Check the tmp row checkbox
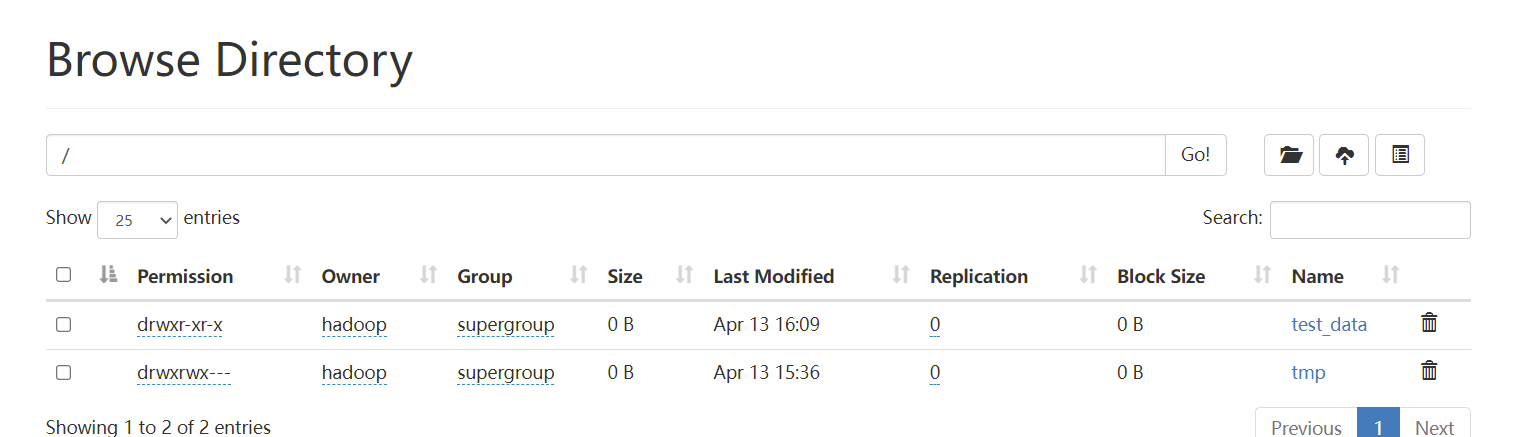 (x=64, y=372)
